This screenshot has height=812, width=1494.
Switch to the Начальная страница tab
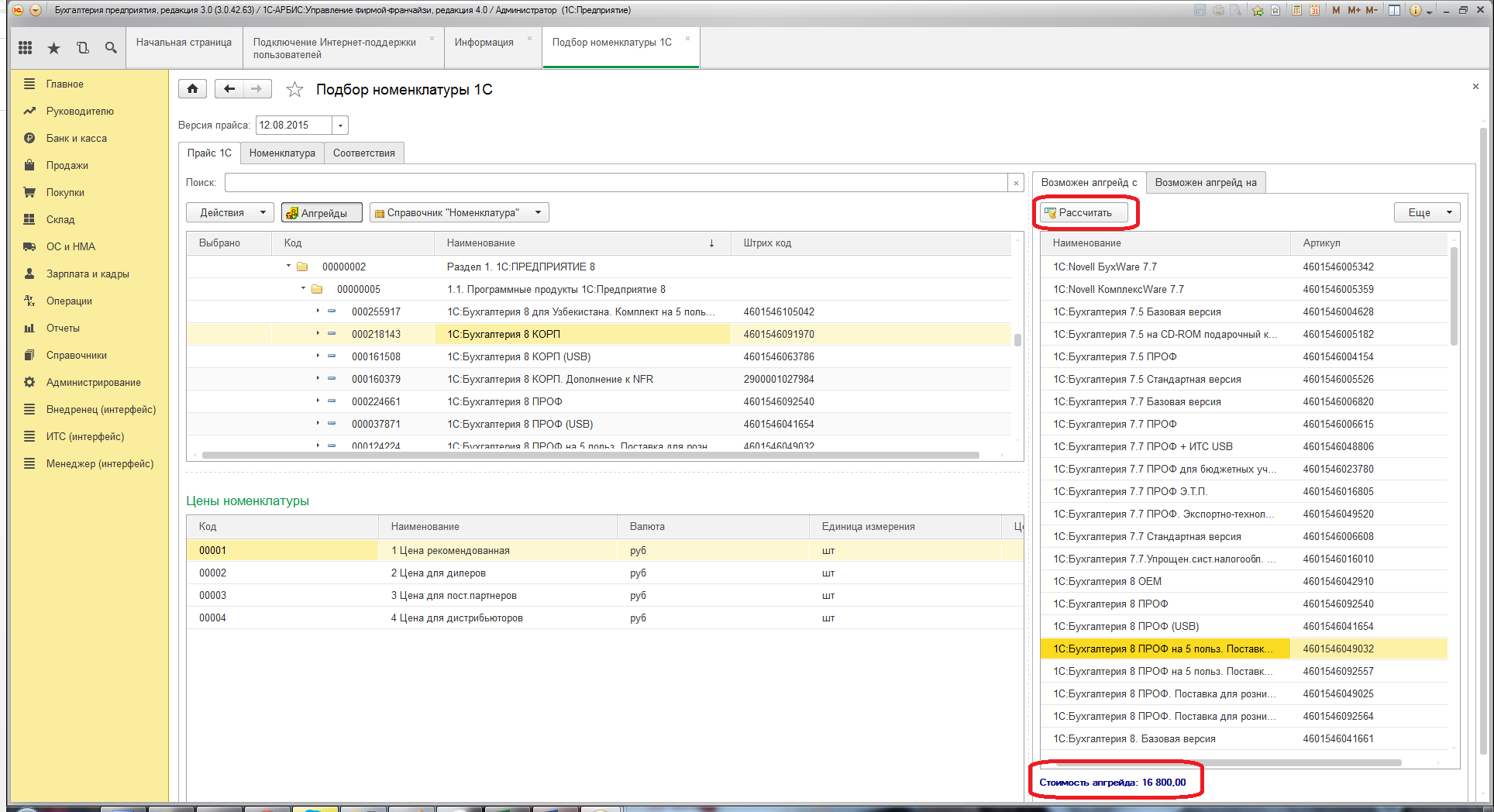coord(184,43)
